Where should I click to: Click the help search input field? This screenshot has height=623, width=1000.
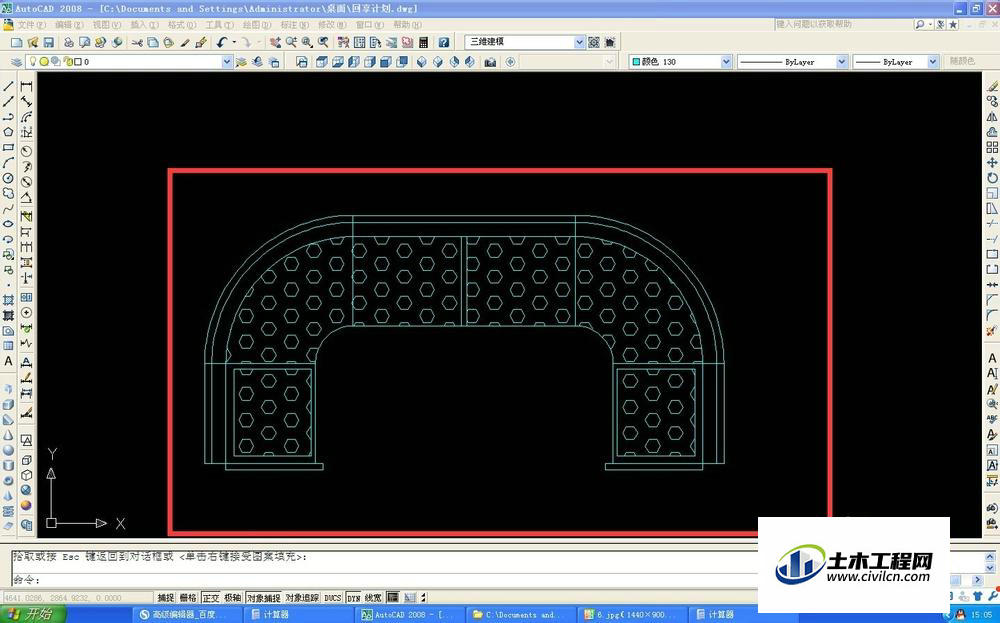click(x=842, y=24)
